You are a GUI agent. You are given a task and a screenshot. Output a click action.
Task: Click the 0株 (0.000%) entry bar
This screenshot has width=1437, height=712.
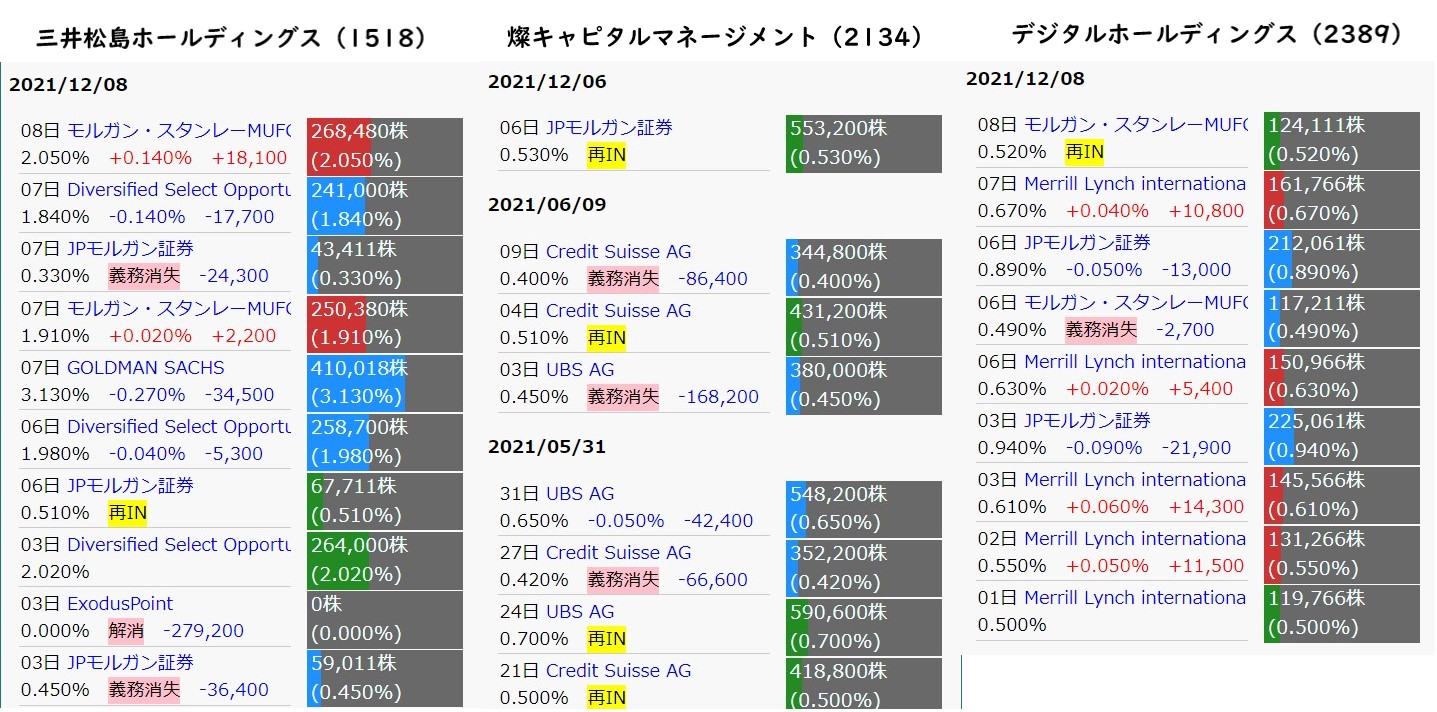point(385,620)
